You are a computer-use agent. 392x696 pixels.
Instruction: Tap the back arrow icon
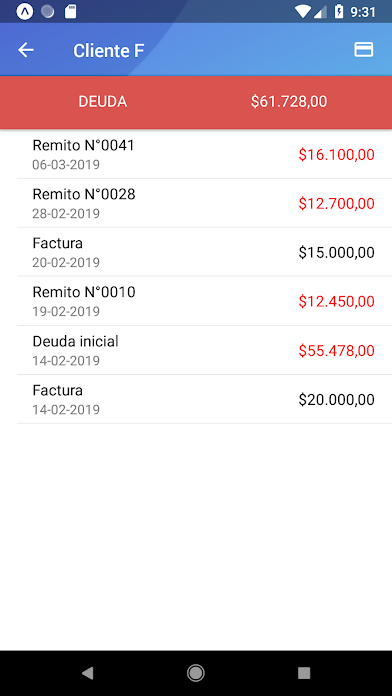click(x=26, y=50)
